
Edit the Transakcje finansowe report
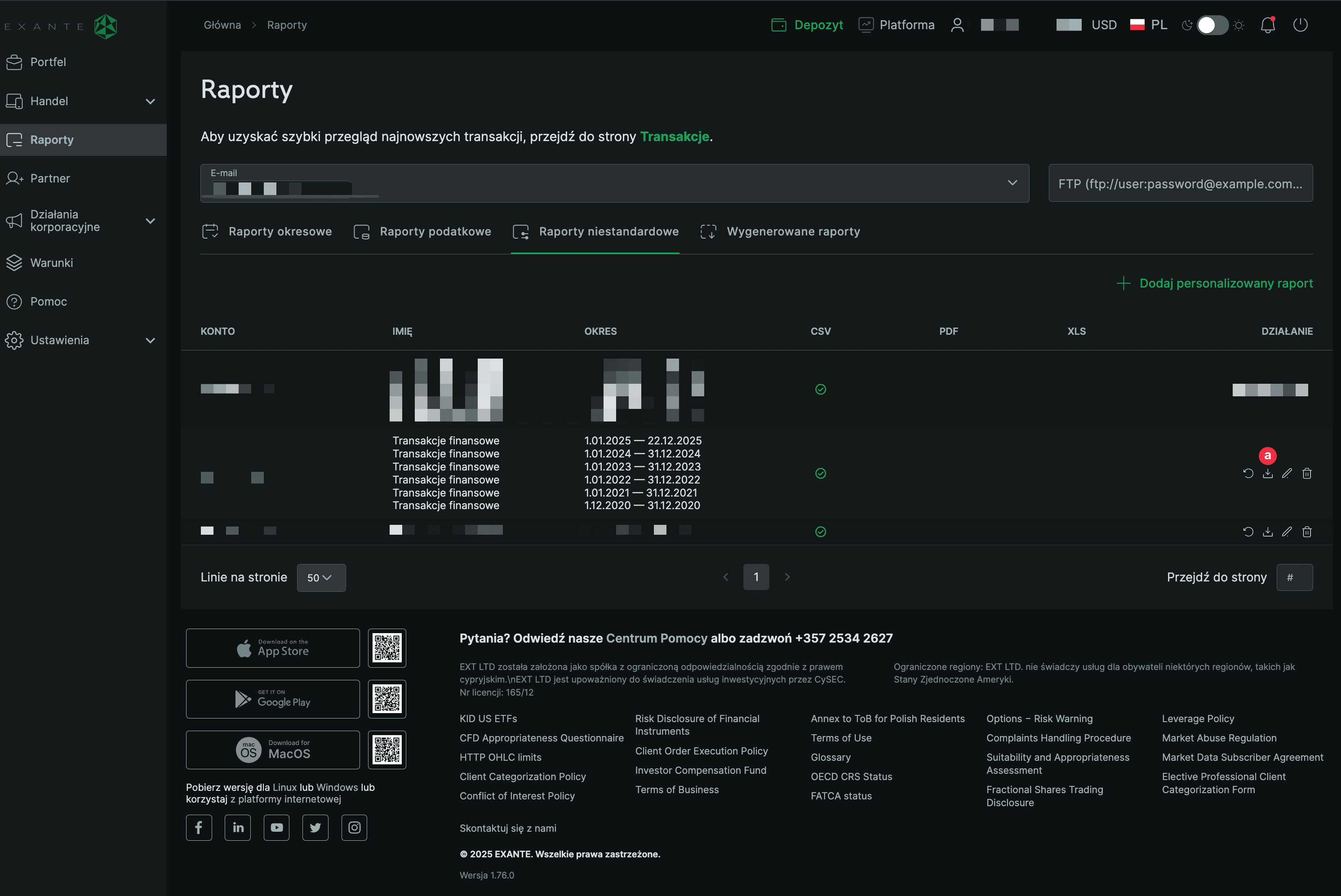1287,473
